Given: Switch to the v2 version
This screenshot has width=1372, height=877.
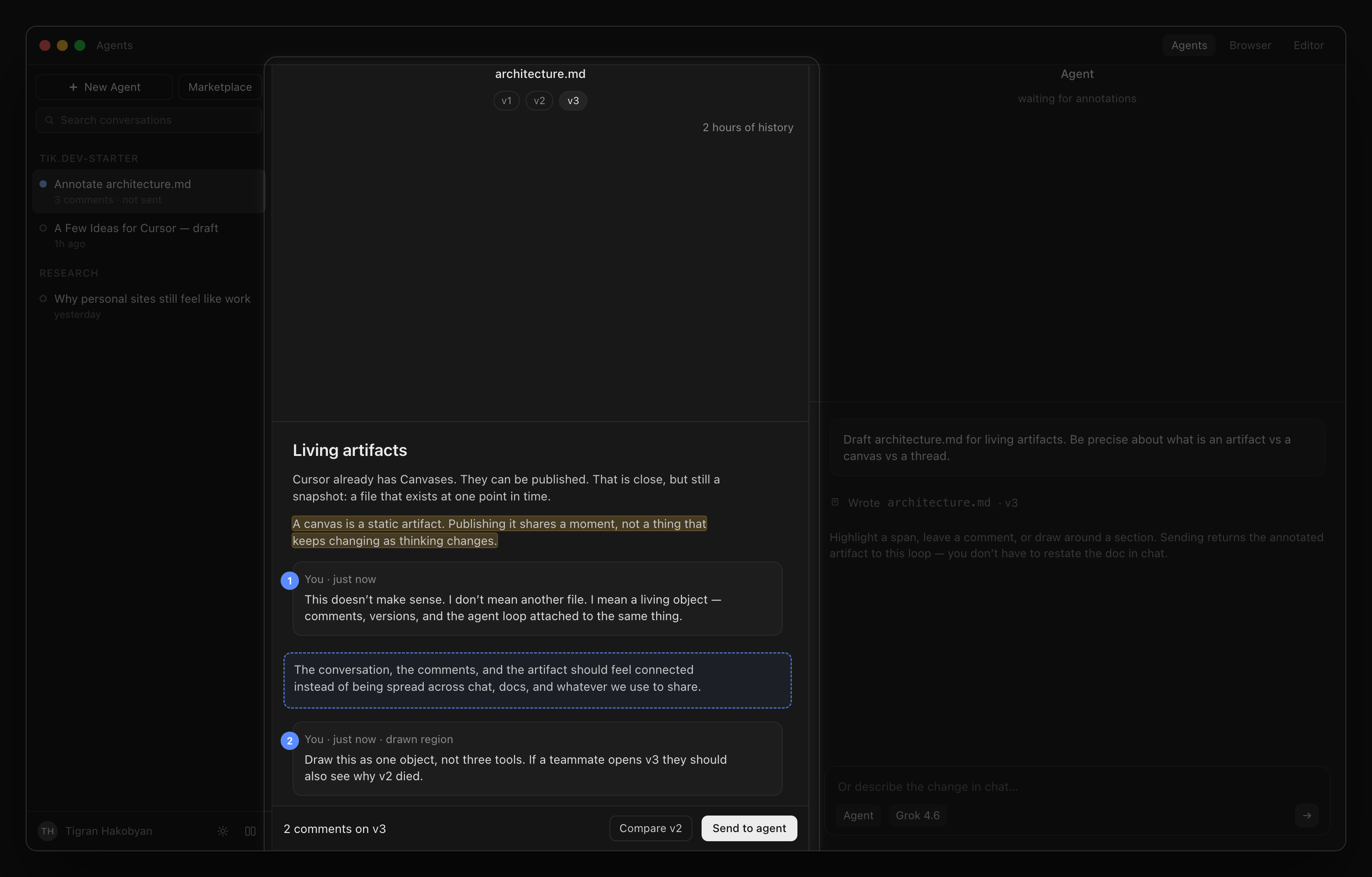Looking at the screenshot, I should click(539, 101).
